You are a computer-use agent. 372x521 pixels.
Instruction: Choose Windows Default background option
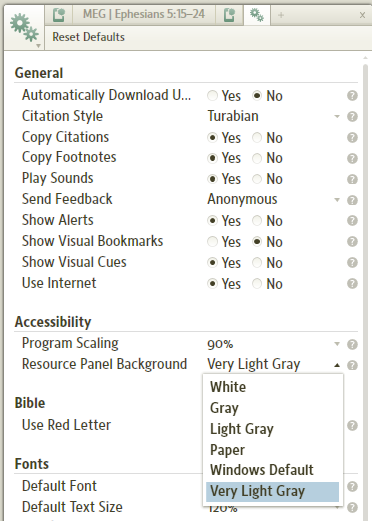pyautogui.click(x=272, y=470)
